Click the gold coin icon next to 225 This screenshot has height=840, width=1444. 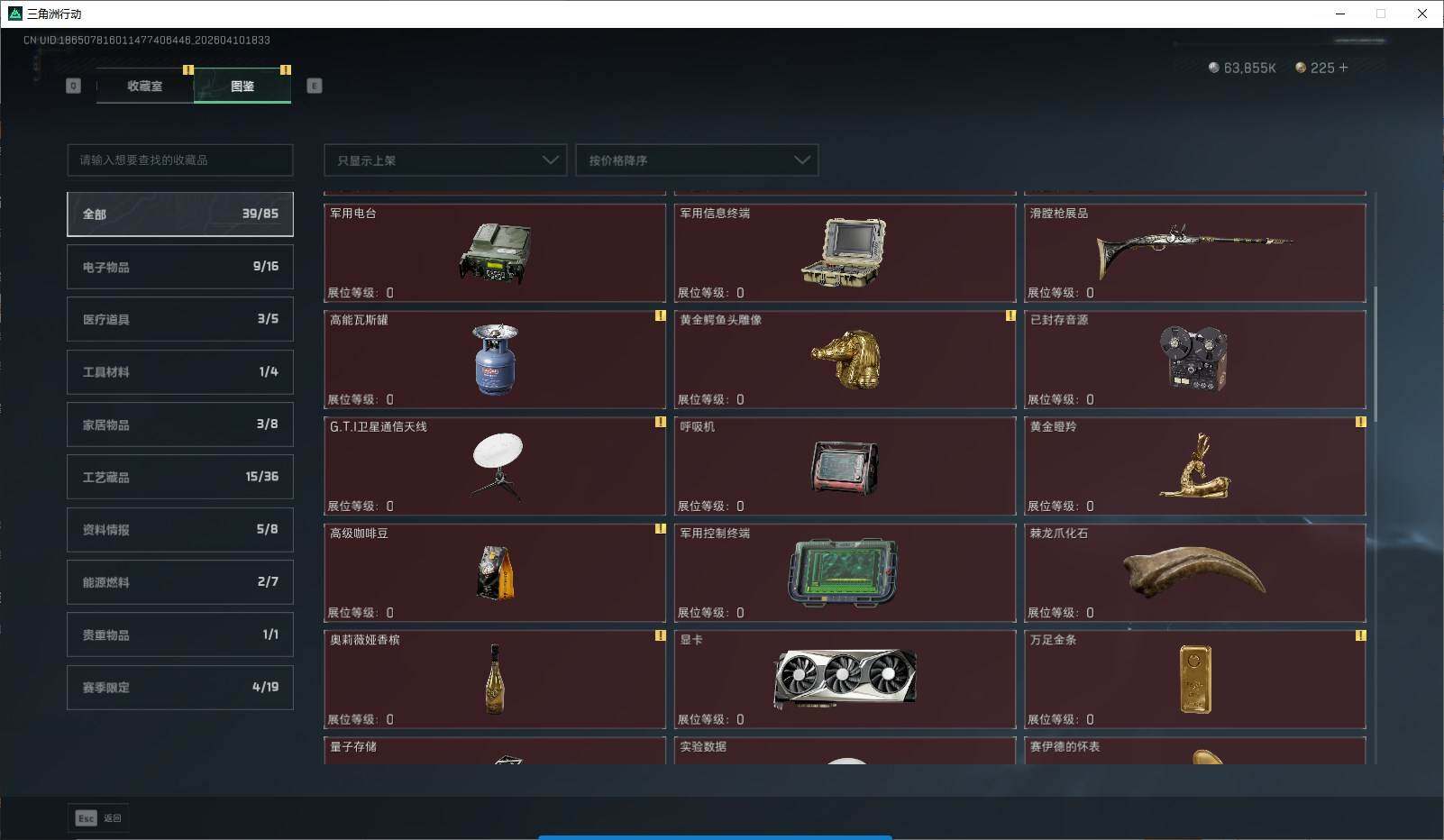(1301, 67)
